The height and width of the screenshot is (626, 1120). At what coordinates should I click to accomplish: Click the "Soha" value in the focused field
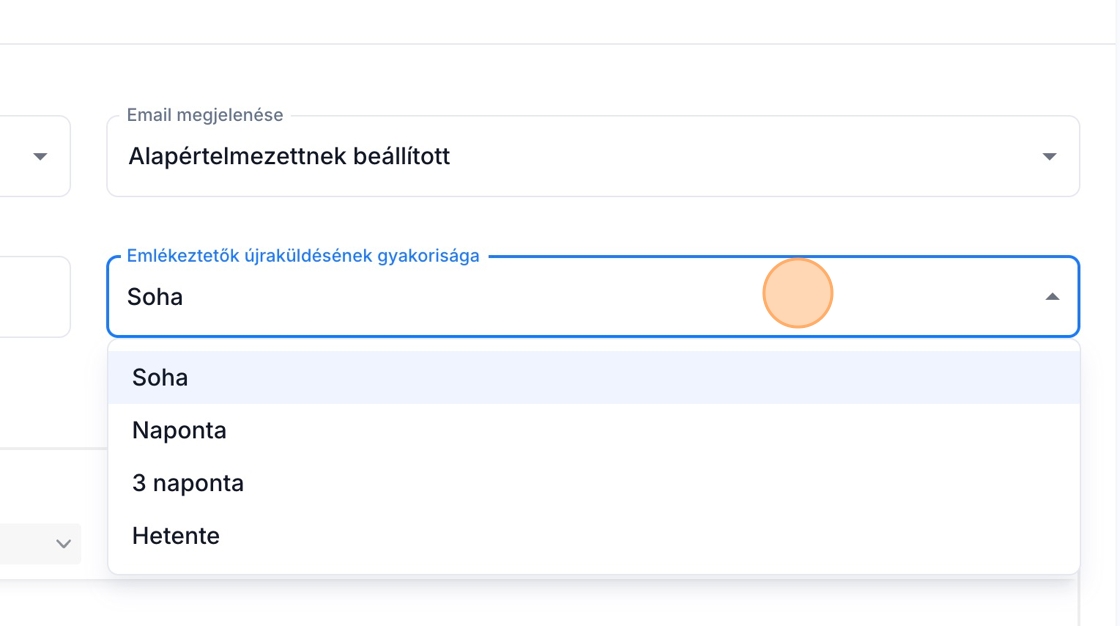(x=155, y=297)
